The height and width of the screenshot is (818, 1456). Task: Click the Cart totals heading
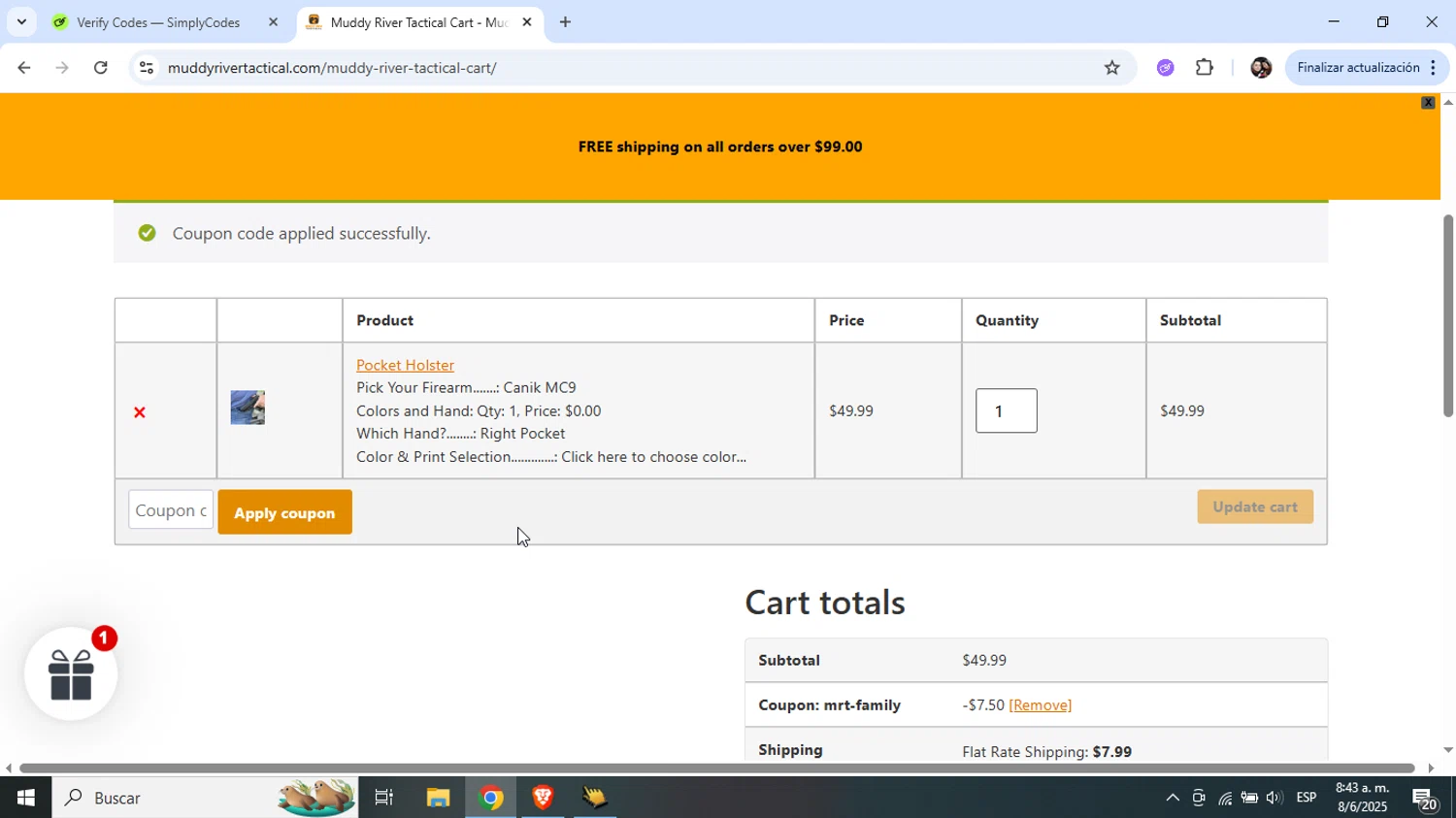coord(825,603)
